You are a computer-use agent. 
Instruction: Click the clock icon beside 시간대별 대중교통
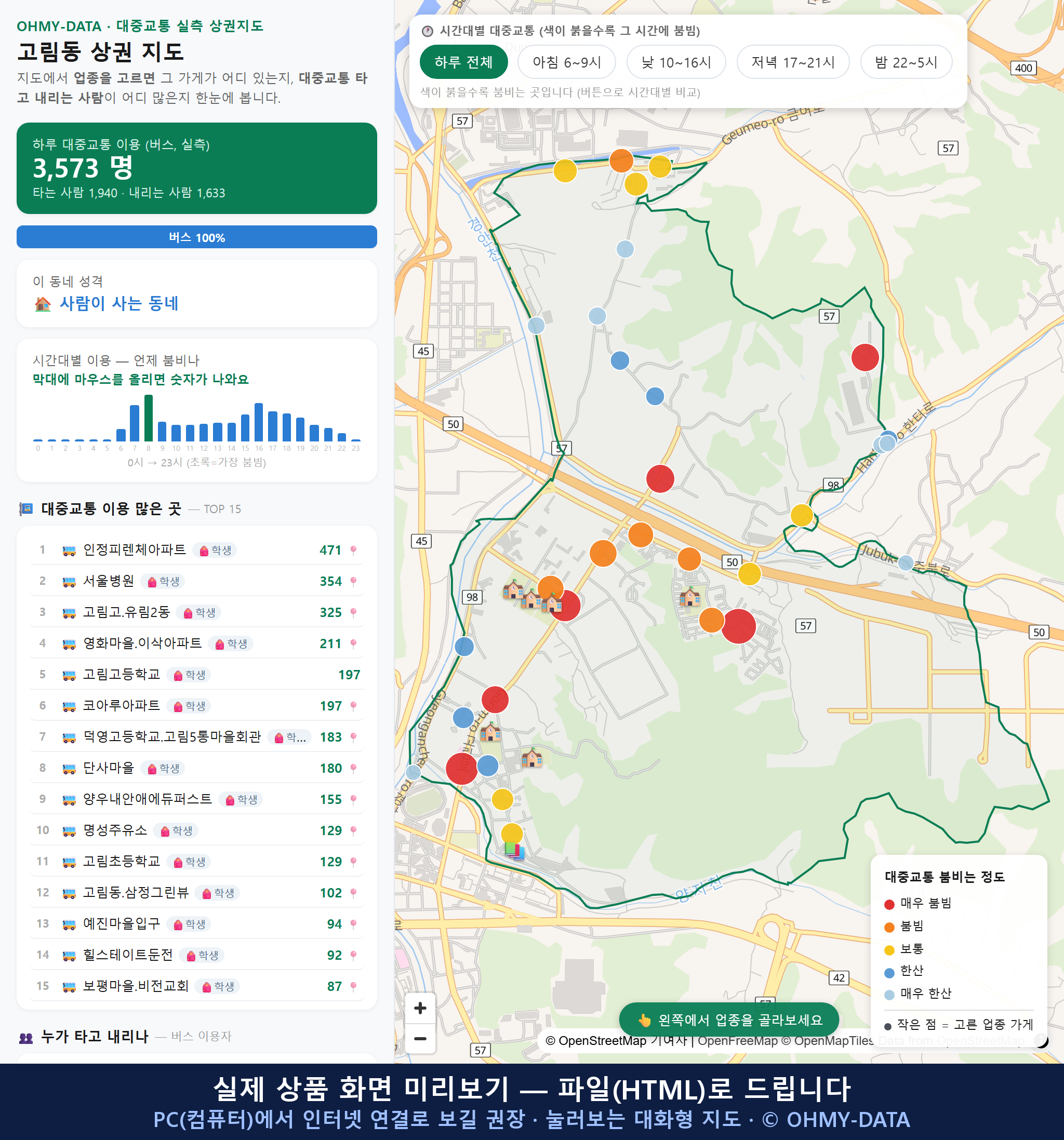(x=428, y=31)
